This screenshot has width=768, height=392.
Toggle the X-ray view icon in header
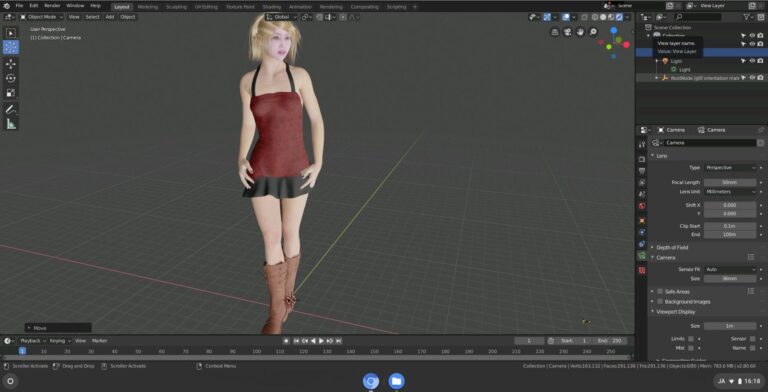584,17
